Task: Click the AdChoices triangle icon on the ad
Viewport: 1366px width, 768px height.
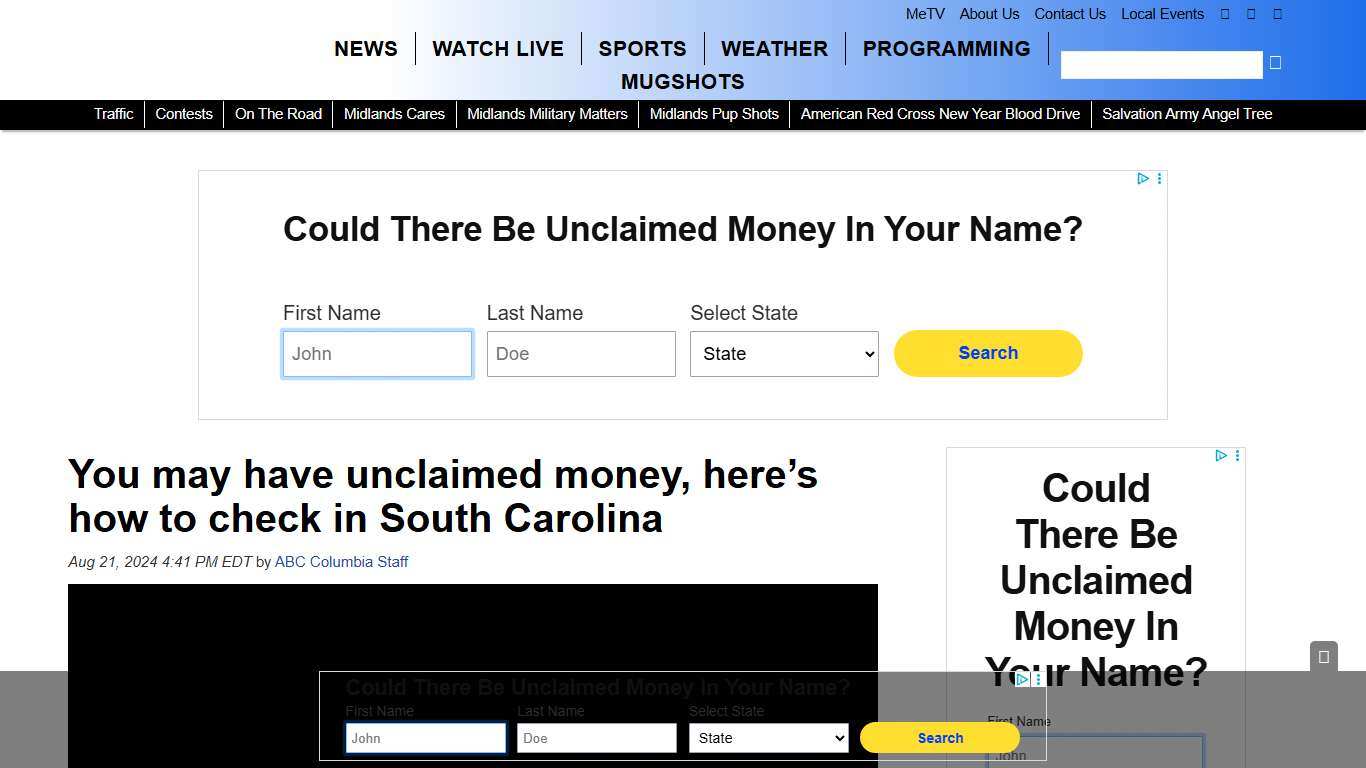Action: tap(1143, 179)
